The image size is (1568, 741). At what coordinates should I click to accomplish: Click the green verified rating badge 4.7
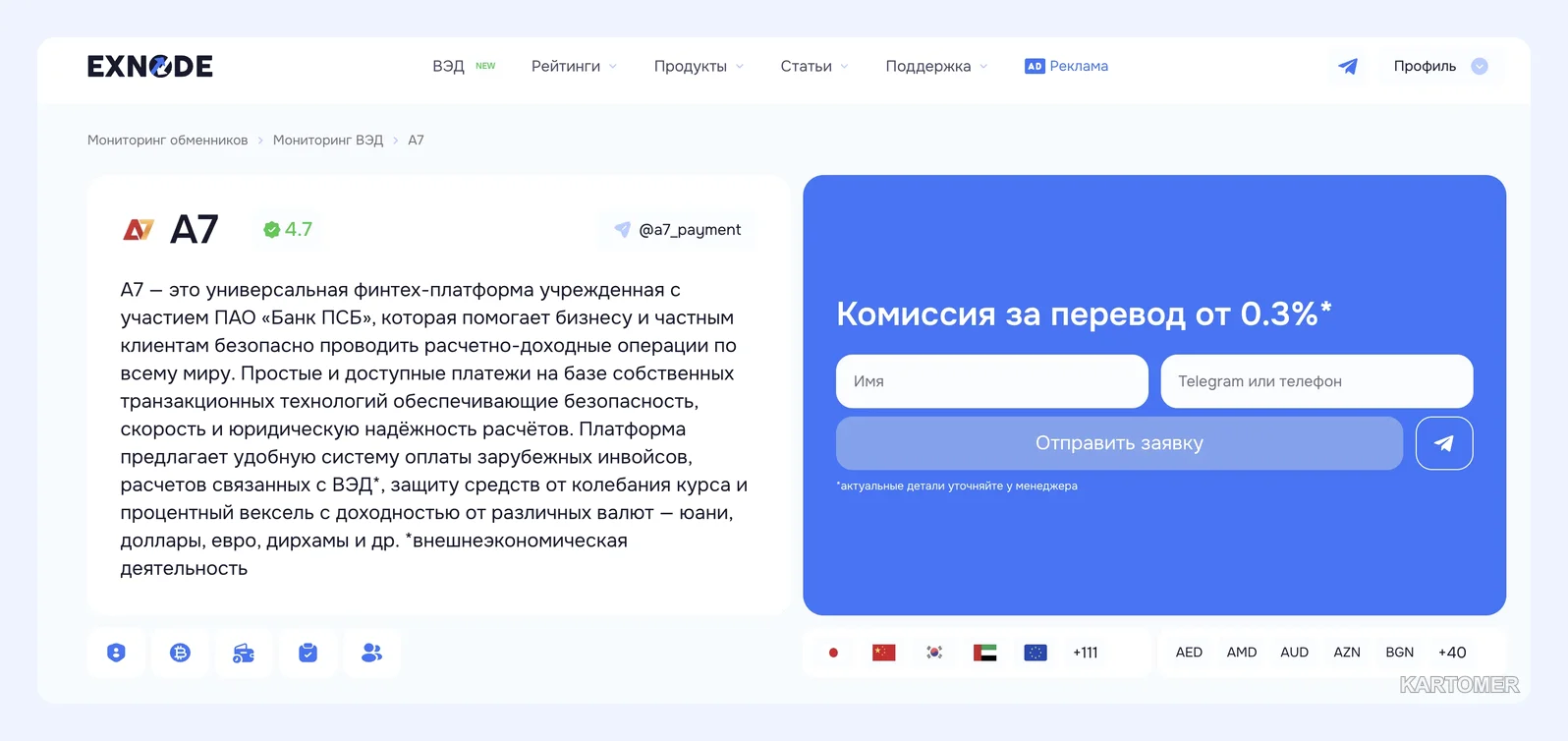pyautogui.click(x=288, y=229)
